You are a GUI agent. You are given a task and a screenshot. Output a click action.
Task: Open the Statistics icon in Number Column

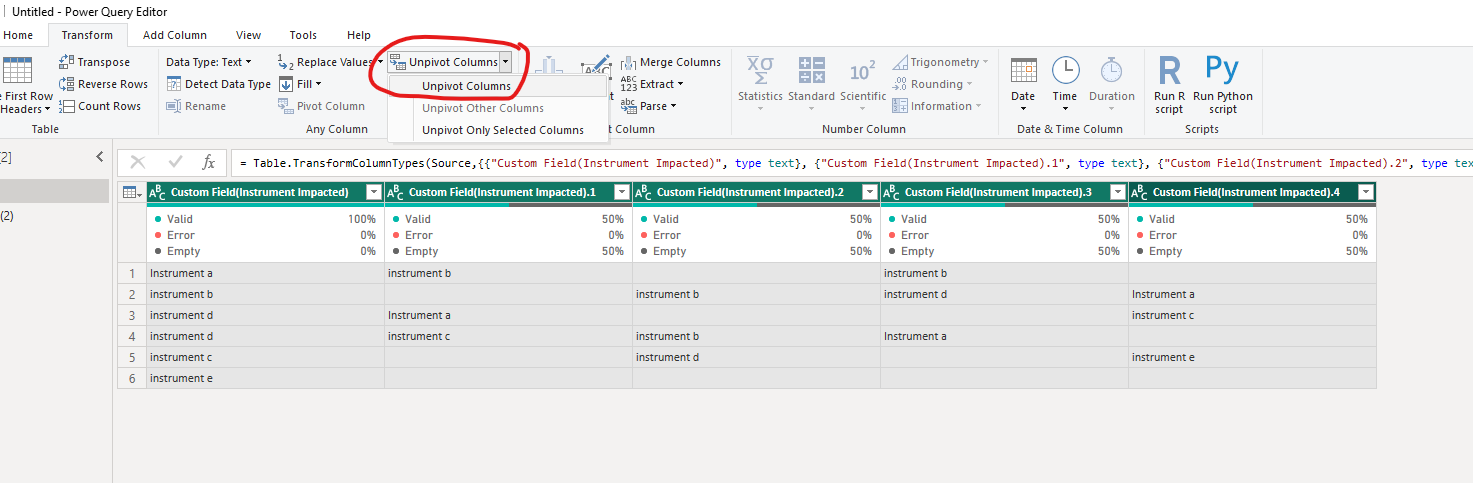760,70
